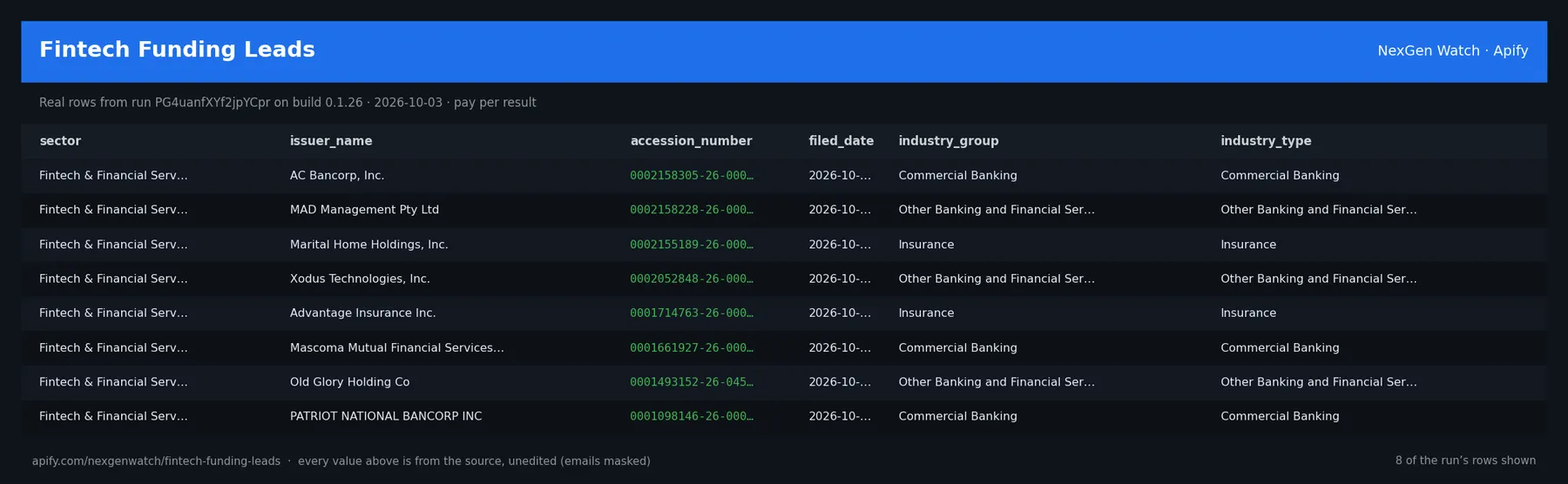
Task: Click industry_group cell for Old Glory Holding
Action: click(997, 382)
